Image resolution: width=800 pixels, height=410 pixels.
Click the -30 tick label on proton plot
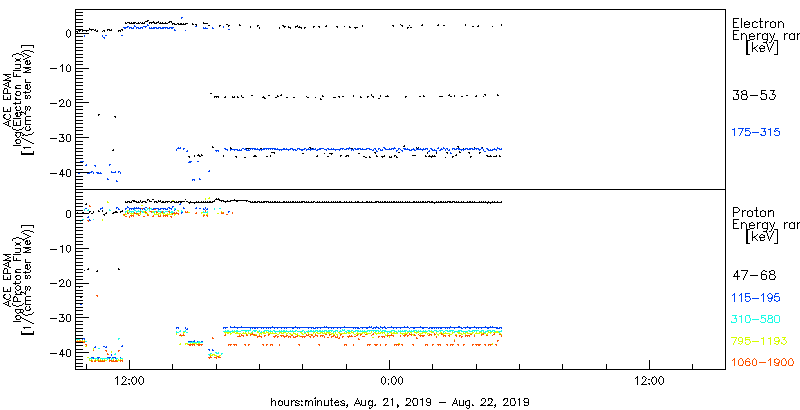point(63,318)
